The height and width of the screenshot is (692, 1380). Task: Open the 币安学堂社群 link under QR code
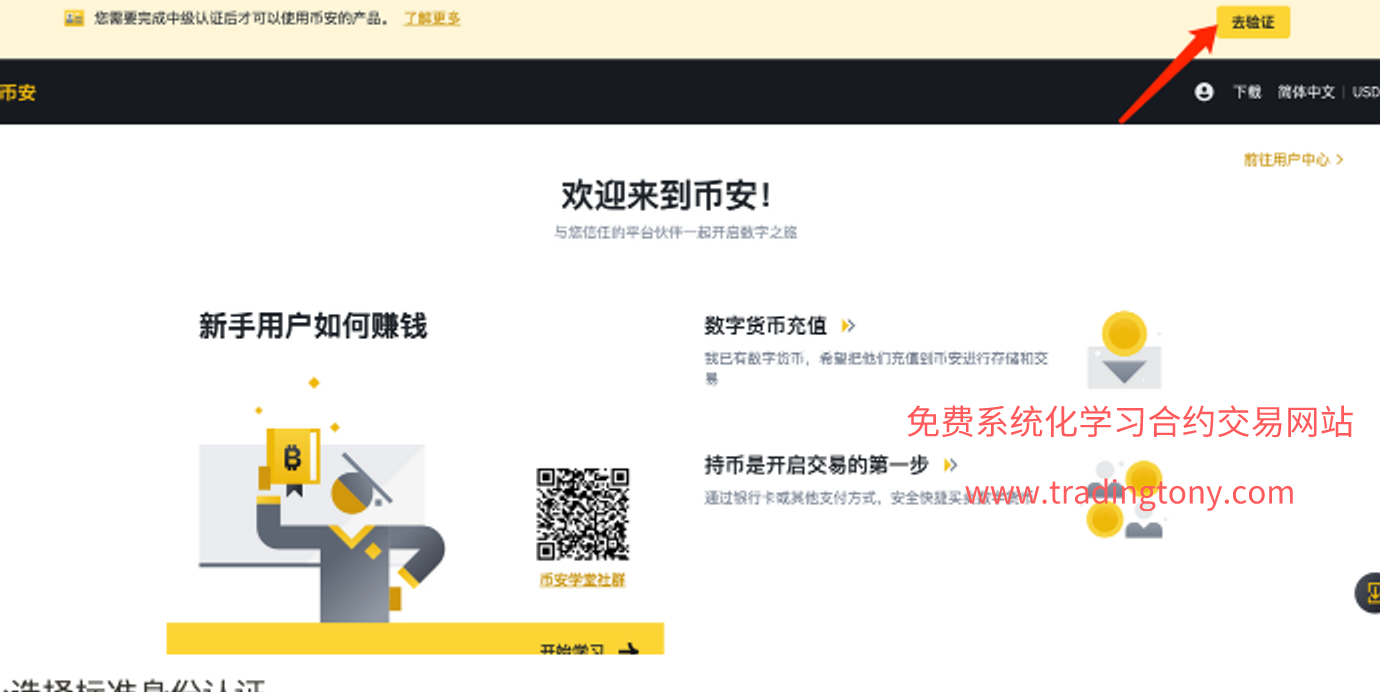point(582,580)
